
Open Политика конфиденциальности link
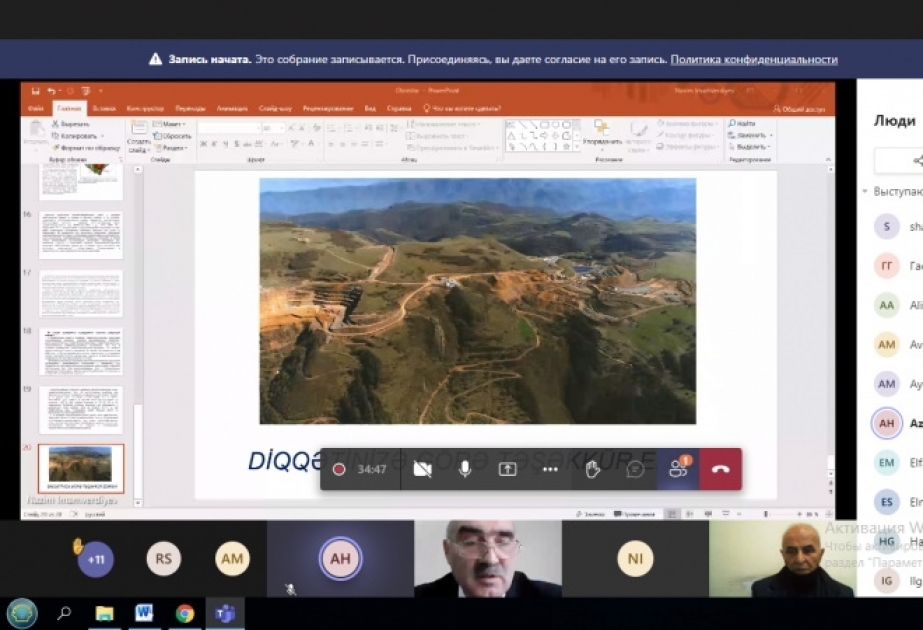[x=754, y=59]
